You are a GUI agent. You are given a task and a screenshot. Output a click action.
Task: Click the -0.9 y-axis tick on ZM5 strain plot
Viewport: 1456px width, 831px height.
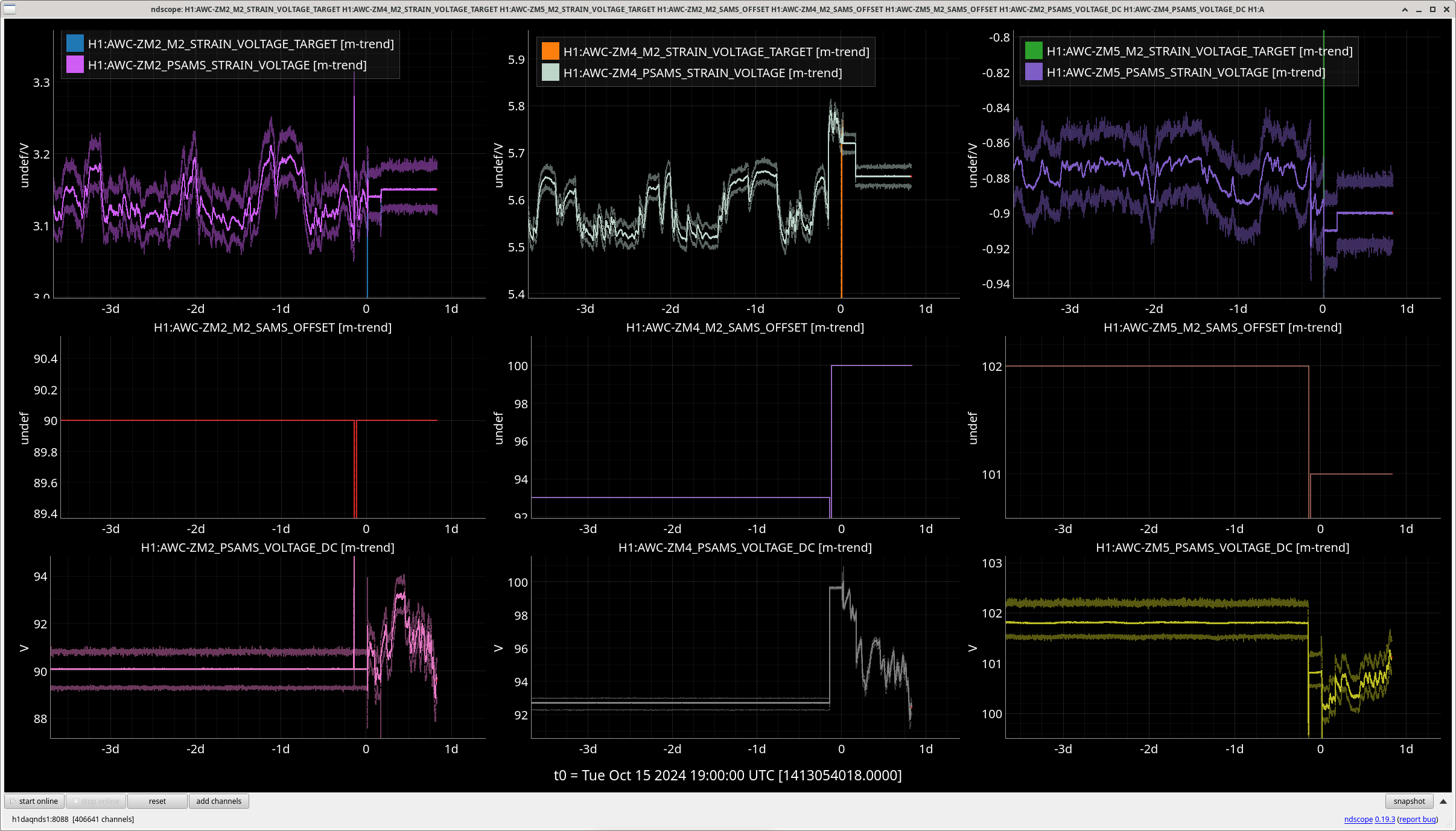pyautogui.click(x=999, y=213)
